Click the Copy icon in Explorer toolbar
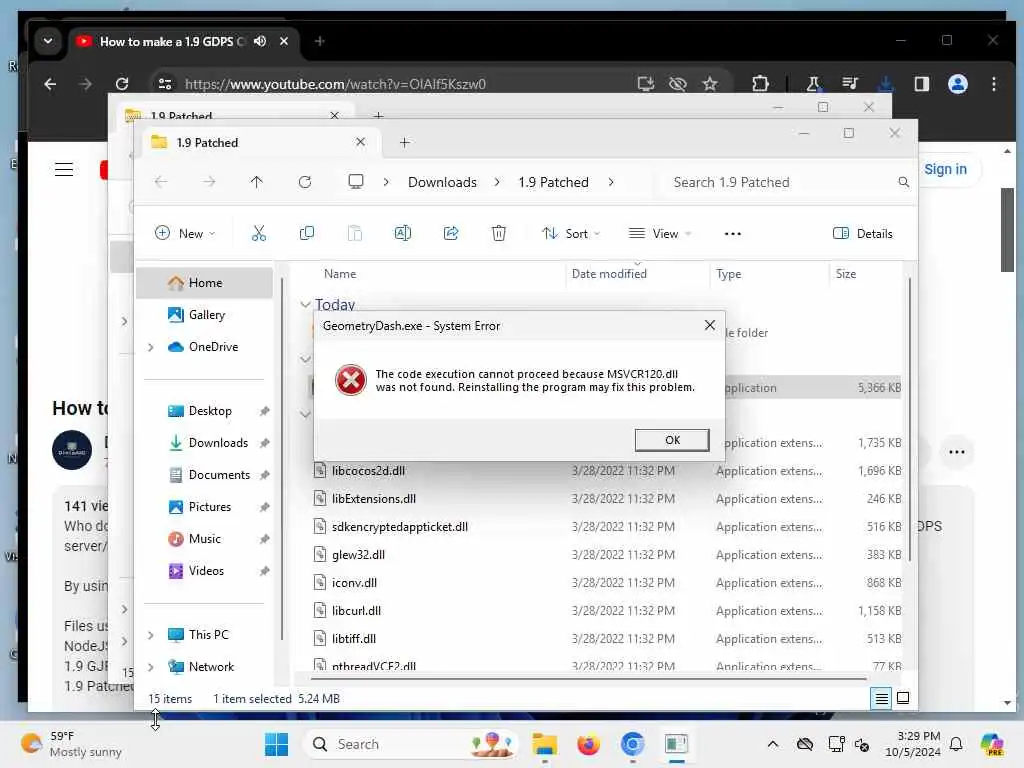The width and height of the screenshot is (1024, 768). [x=306, y=233]
